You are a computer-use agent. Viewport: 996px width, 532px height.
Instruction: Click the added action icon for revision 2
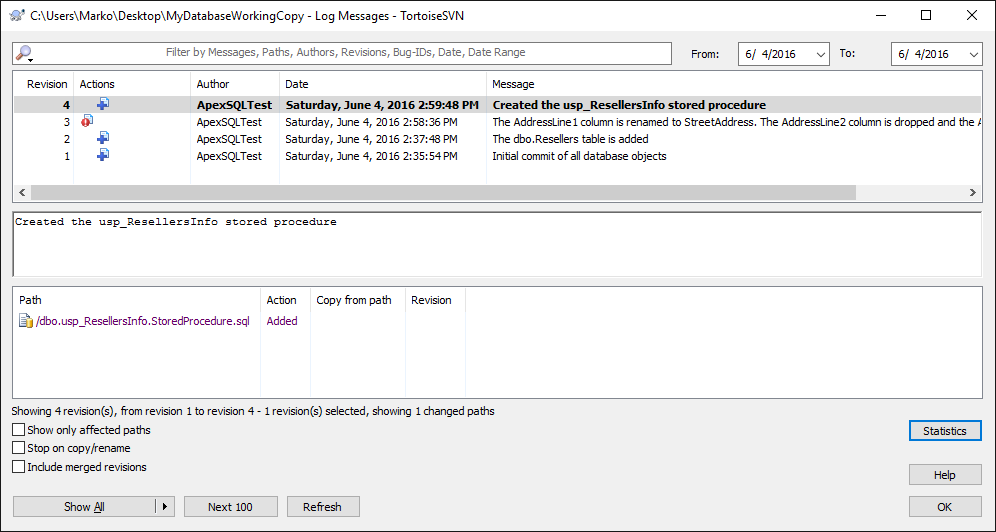point(103,138)
